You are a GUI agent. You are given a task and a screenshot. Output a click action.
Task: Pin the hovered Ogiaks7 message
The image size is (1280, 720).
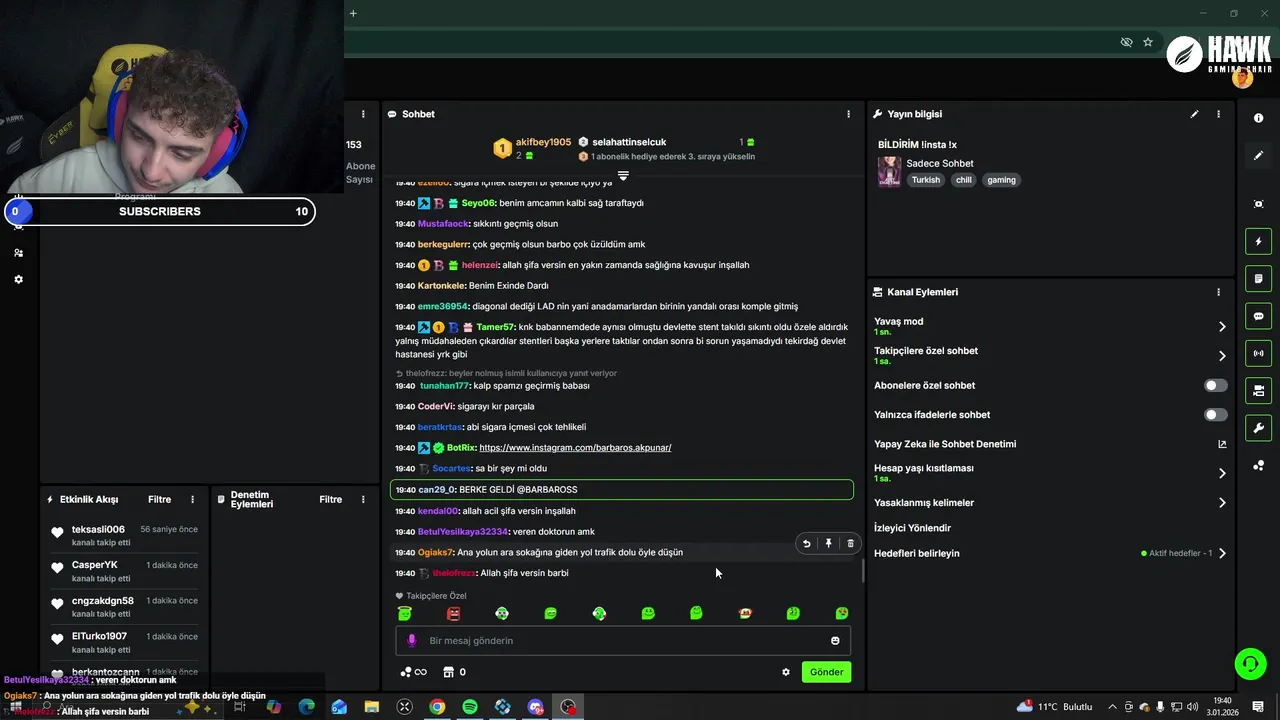(x=828, y=543)
